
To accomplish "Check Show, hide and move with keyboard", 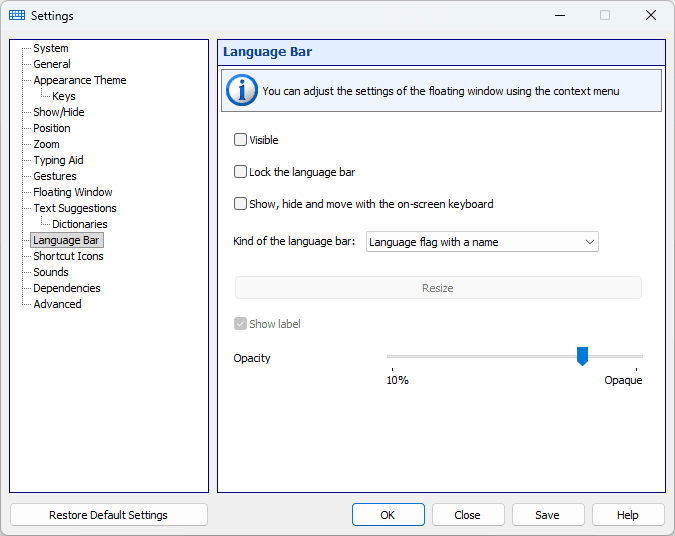I will tap(240, 204).
